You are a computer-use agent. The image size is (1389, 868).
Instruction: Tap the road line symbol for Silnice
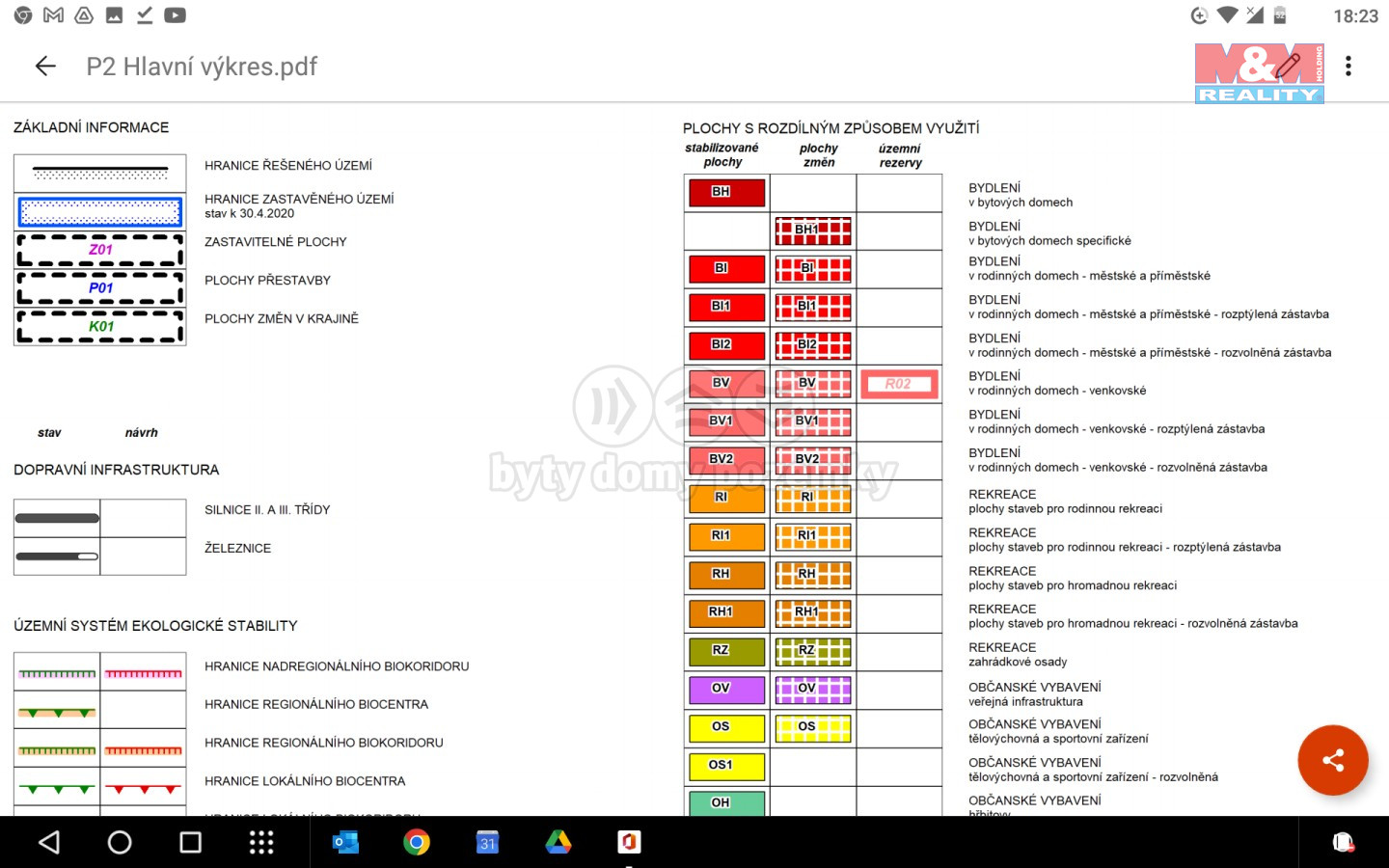58,519
